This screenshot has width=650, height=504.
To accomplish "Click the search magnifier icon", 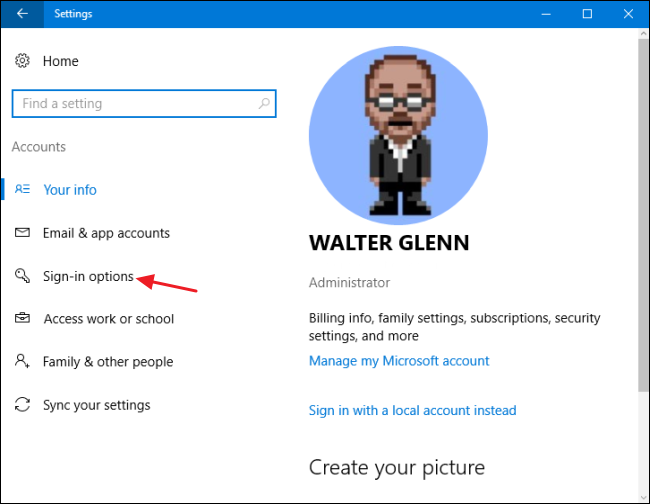I will [x=263, y=103].
